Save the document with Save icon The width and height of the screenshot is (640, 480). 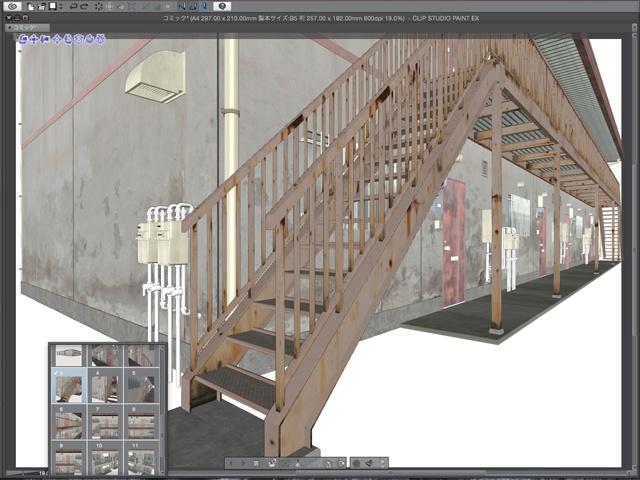click(x=53, y=7)
